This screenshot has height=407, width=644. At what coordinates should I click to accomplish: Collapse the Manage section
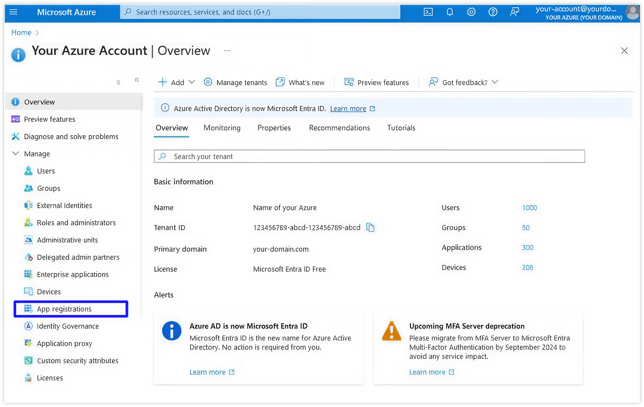tap(15, 154)
